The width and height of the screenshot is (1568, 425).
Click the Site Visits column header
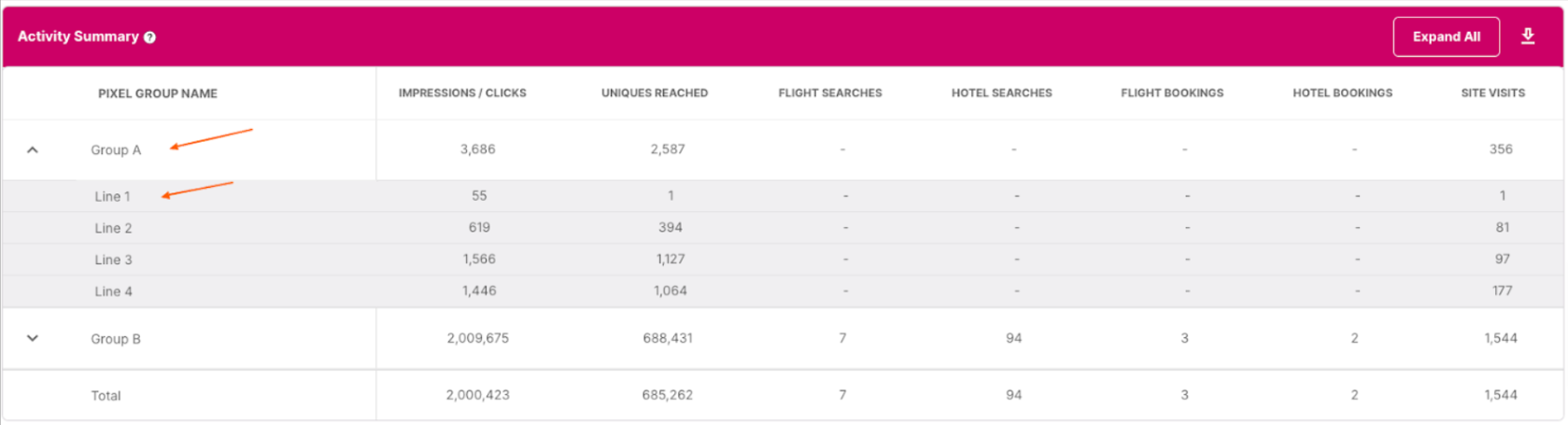coord(1492,92)
